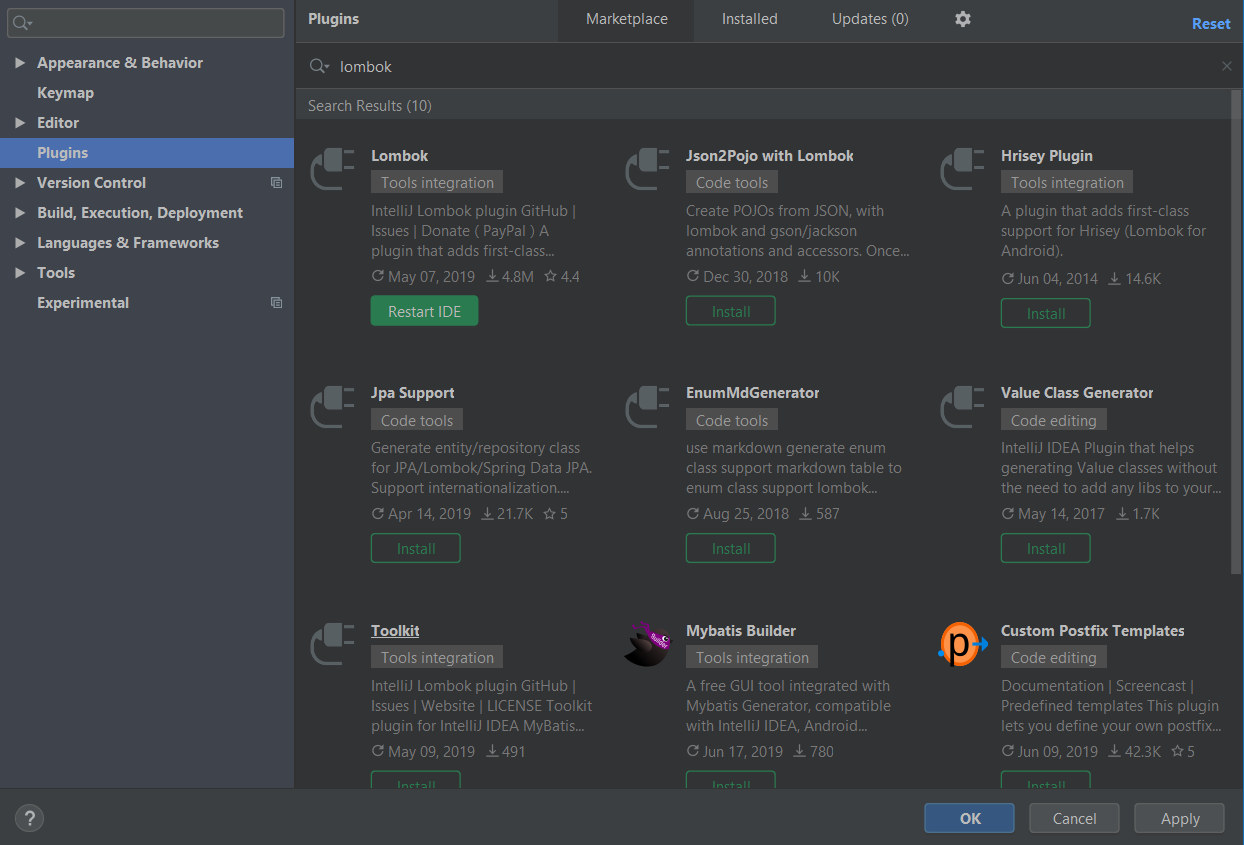Image resolution: width=1244 pixels, height=845 pixels.
Task: Install the Jpa Support plugin
Action: (415, 548)
